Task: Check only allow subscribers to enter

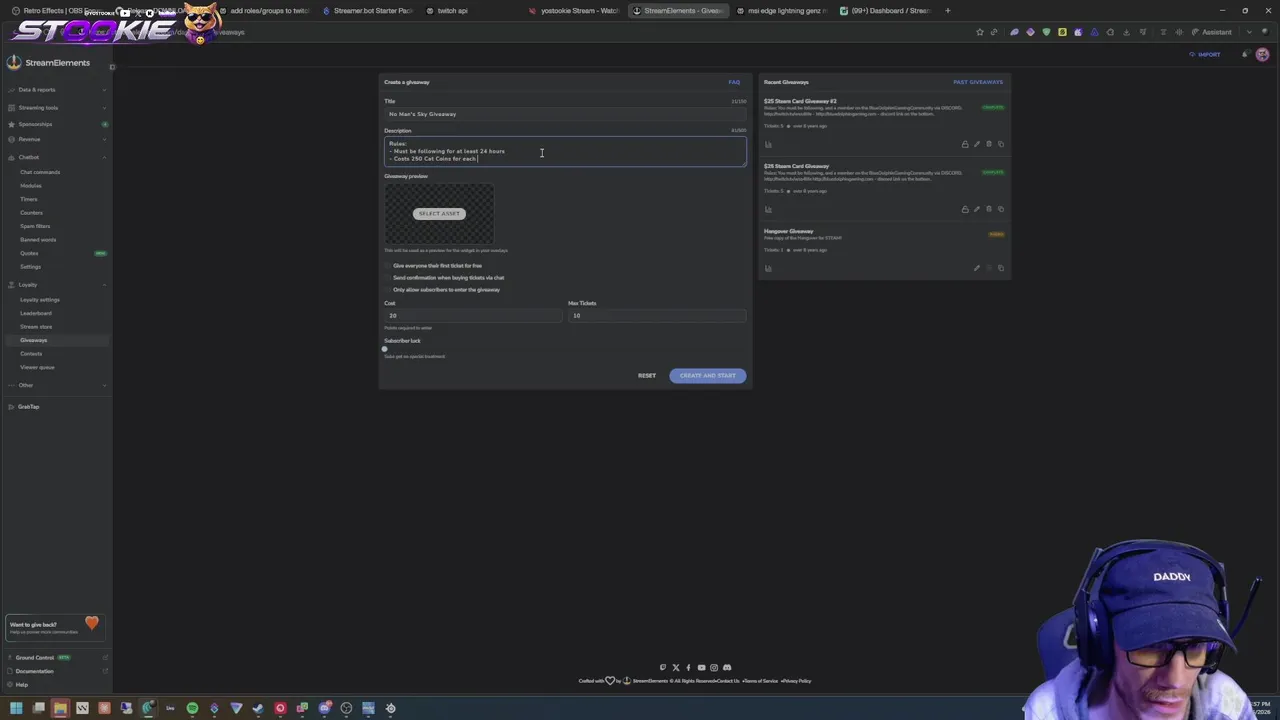Action: point(388,290)
